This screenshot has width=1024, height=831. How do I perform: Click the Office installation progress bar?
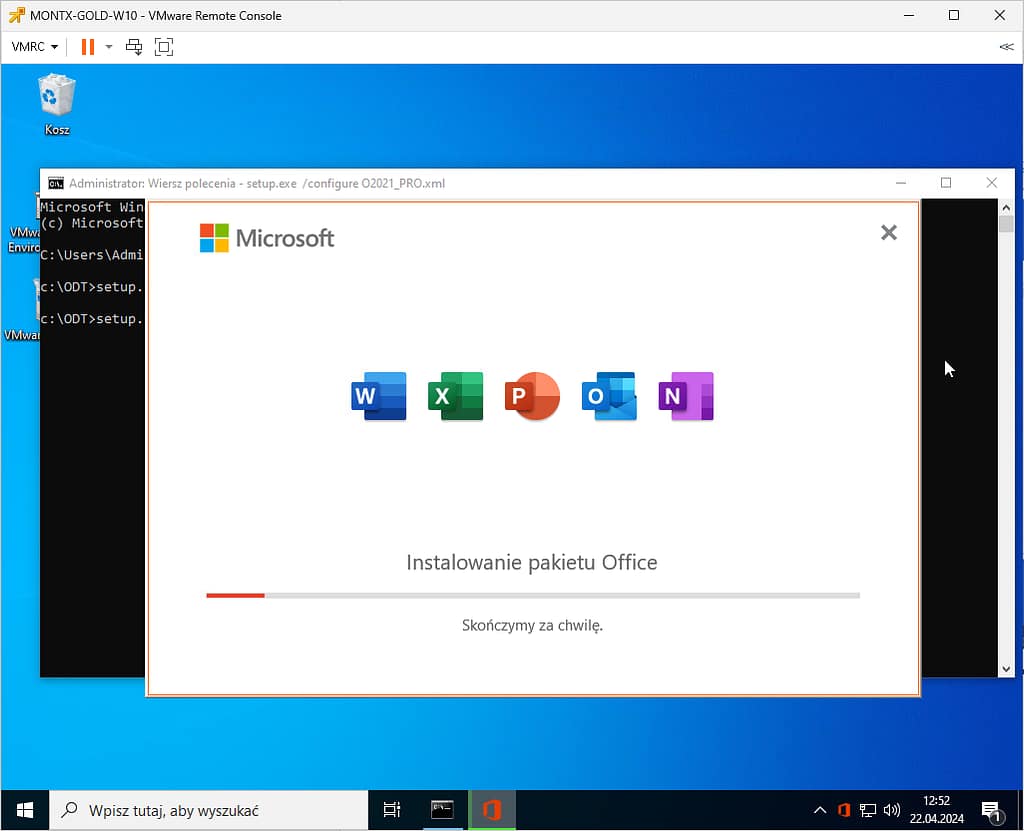(x=532, y=595)
